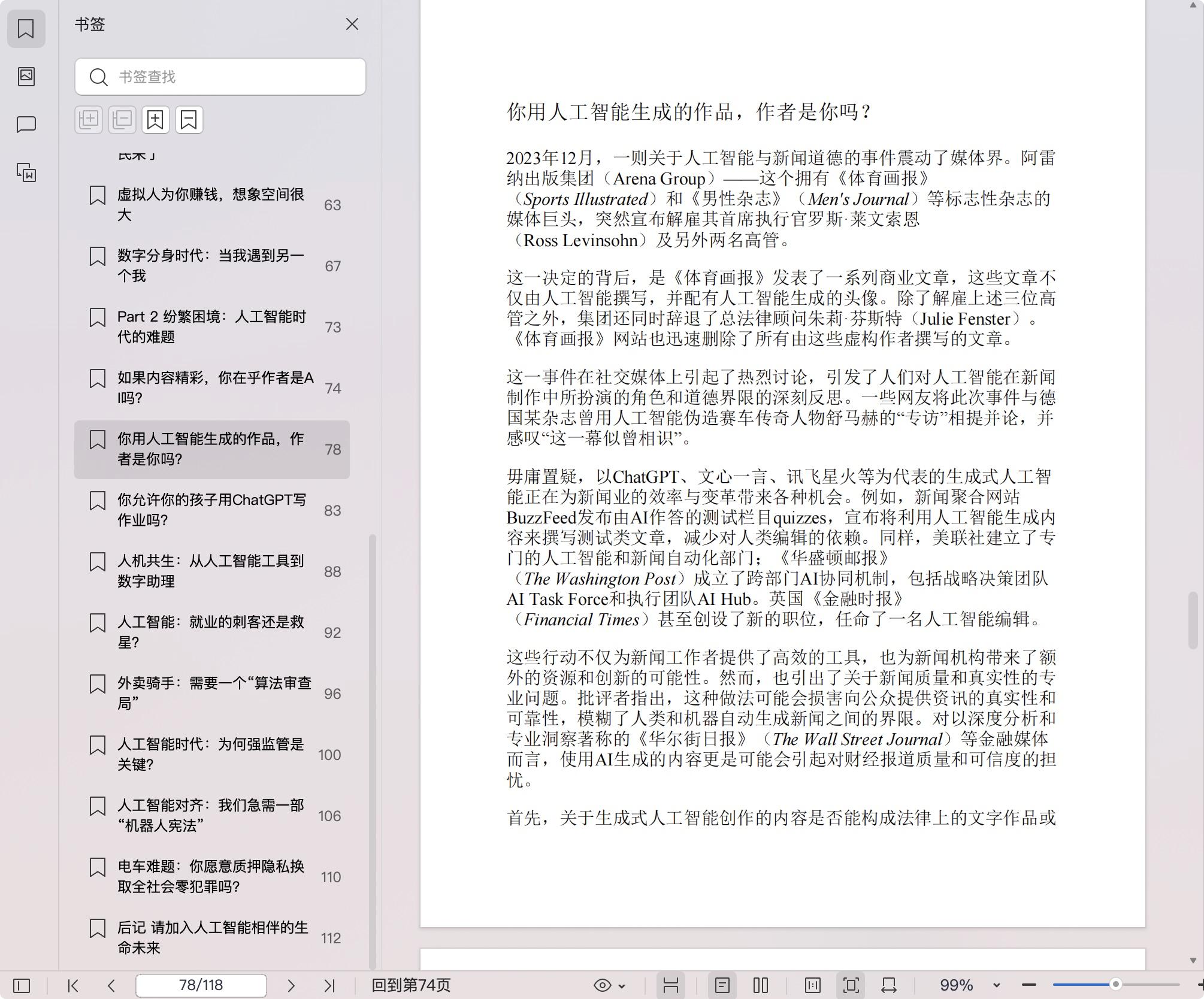Viewport: 1204px width, 999px height.
Task: Click bookmark icon beside Part 2 纷繁困境
Action: pyautogui.click(x=98, y=317)
